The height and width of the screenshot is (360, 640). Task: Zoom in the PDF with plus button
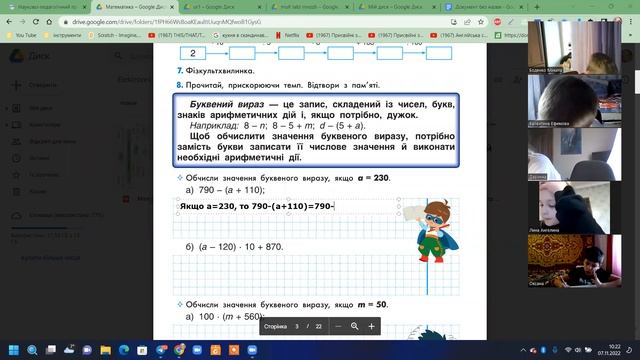pos(371,327)
